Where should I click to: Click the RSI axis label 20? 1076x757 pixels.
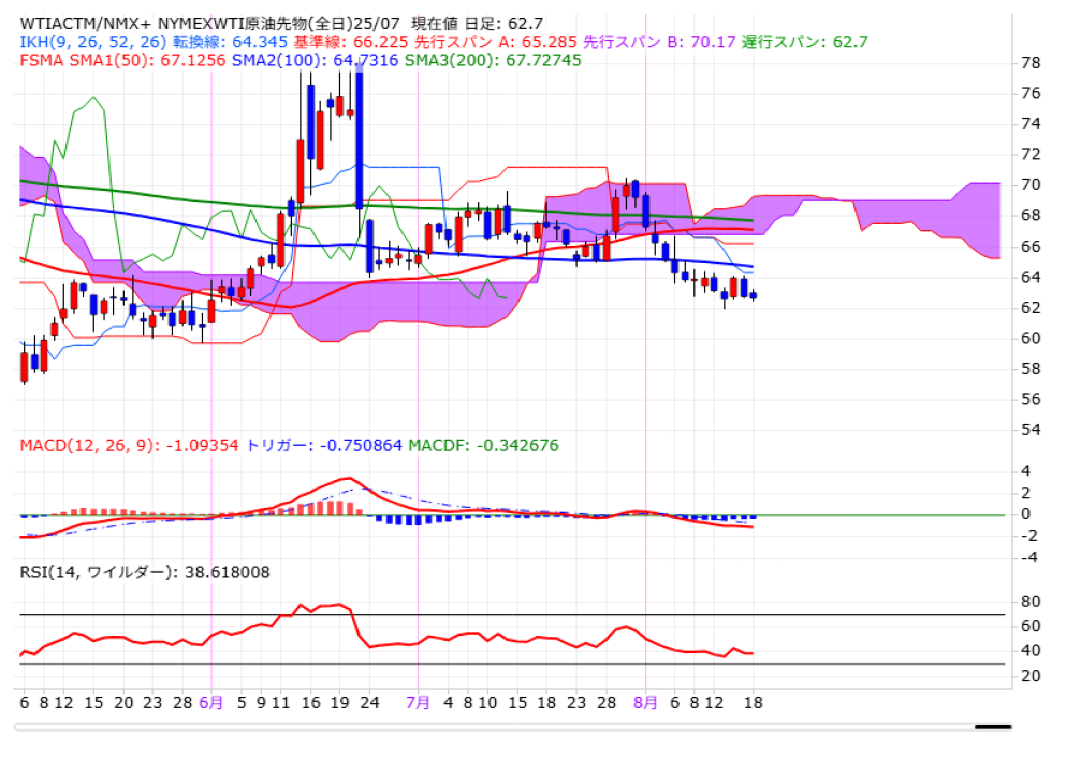[x=1031, y=676]
